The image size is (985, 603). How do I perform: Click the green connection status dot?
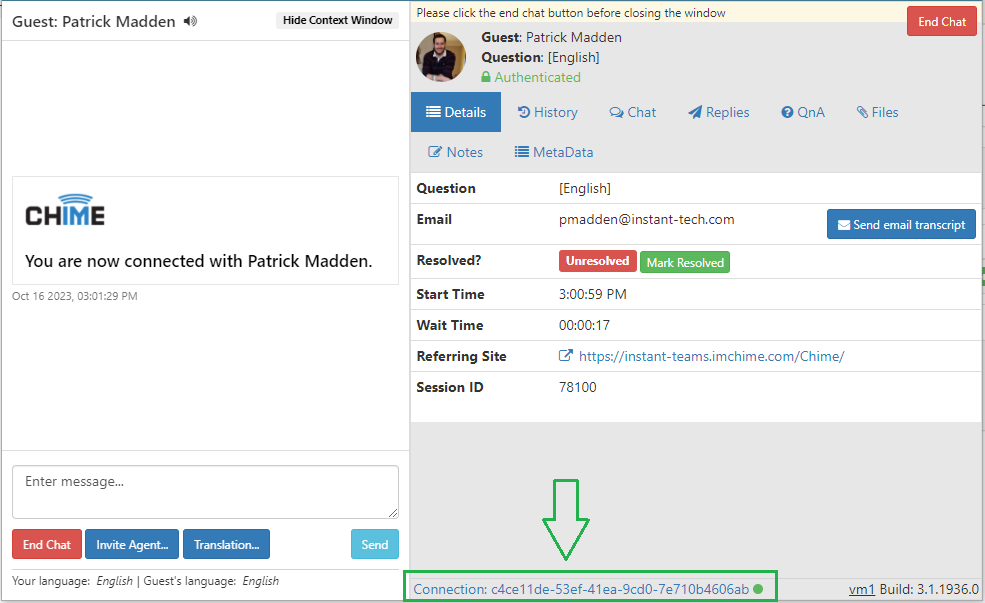[758, 589]
